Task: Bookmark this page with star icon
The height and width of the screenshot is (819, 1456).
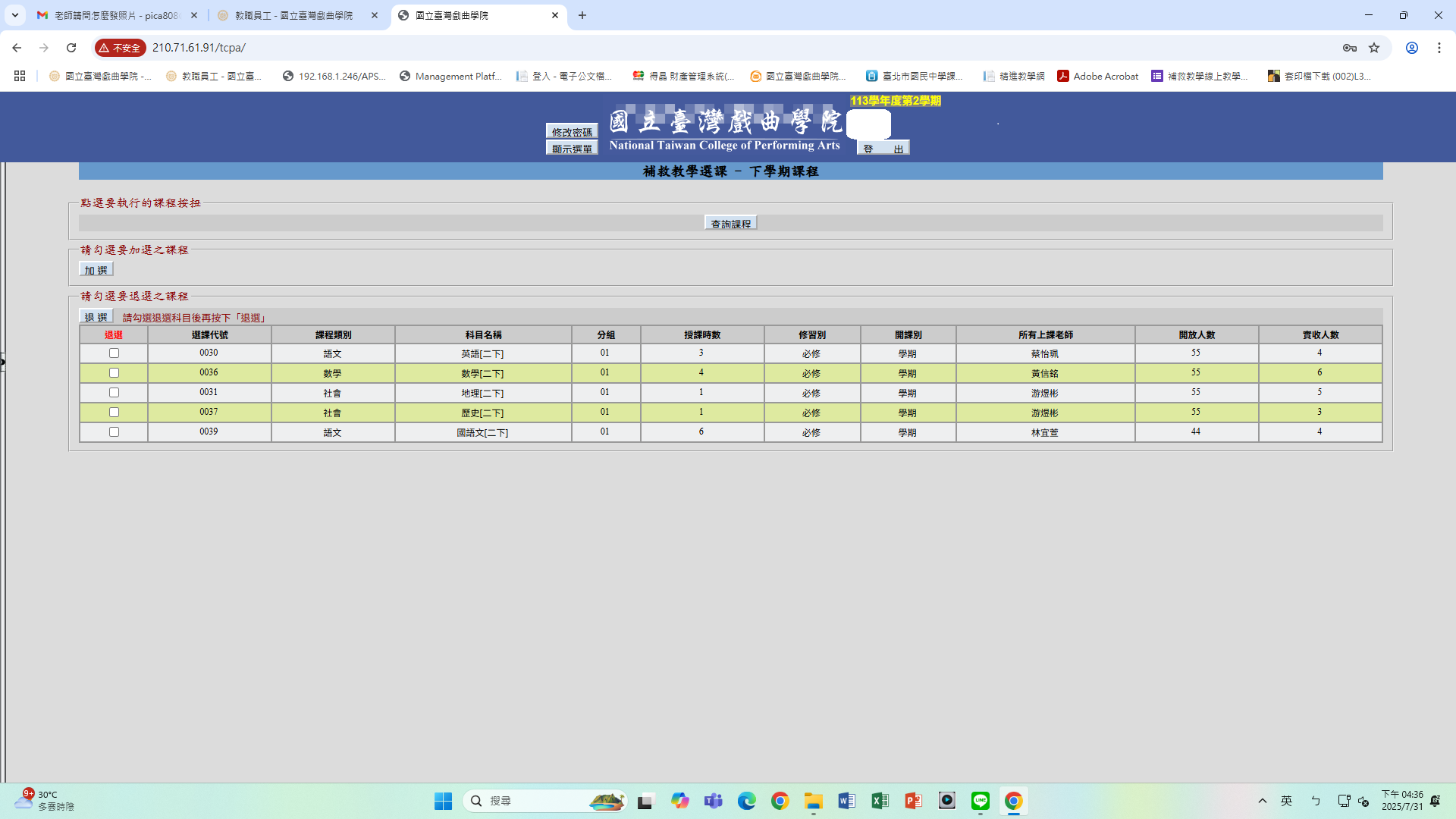Action: point(1374,48)
